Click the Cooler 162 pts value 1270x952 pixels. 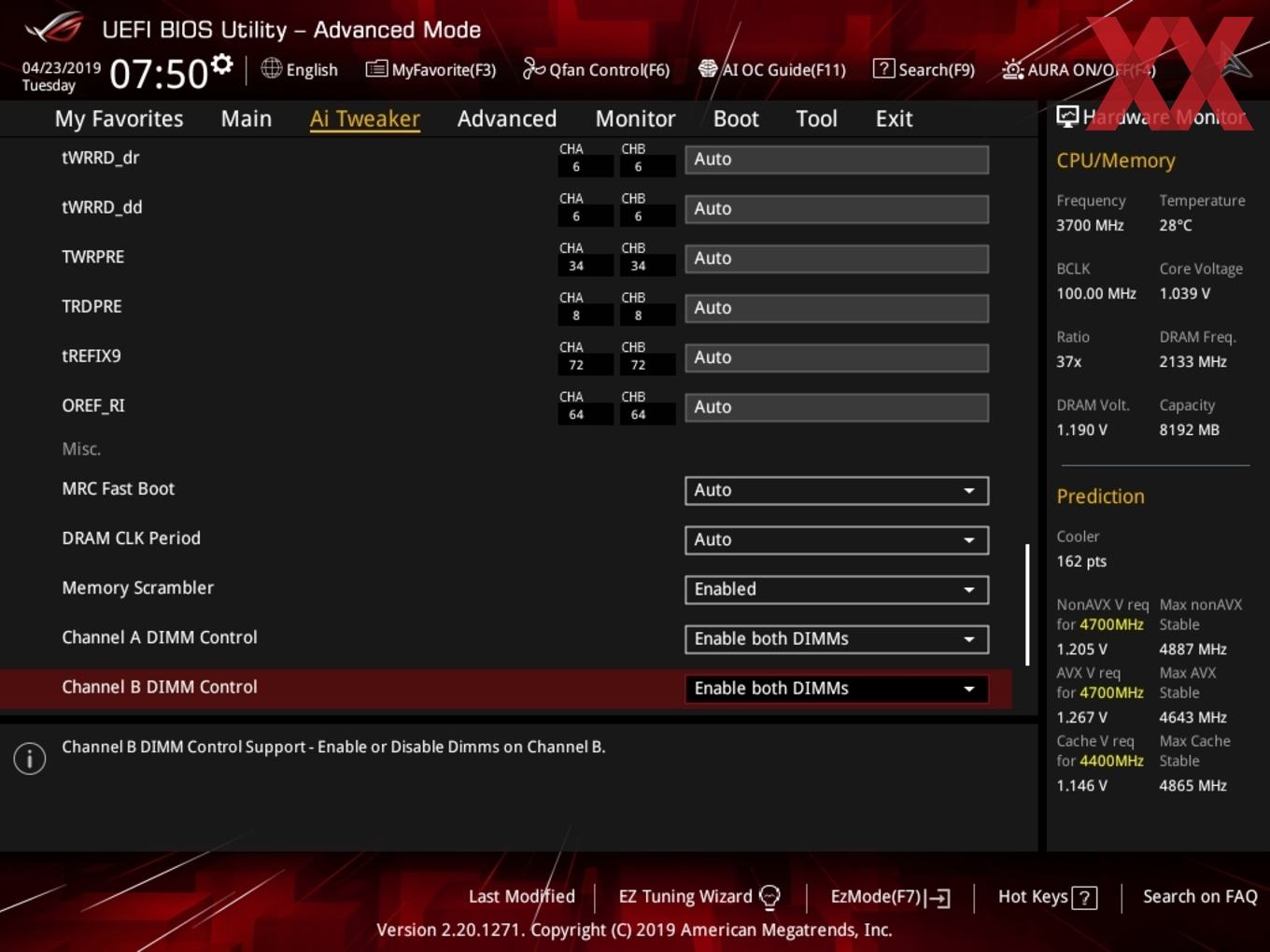pos(1081,562)
